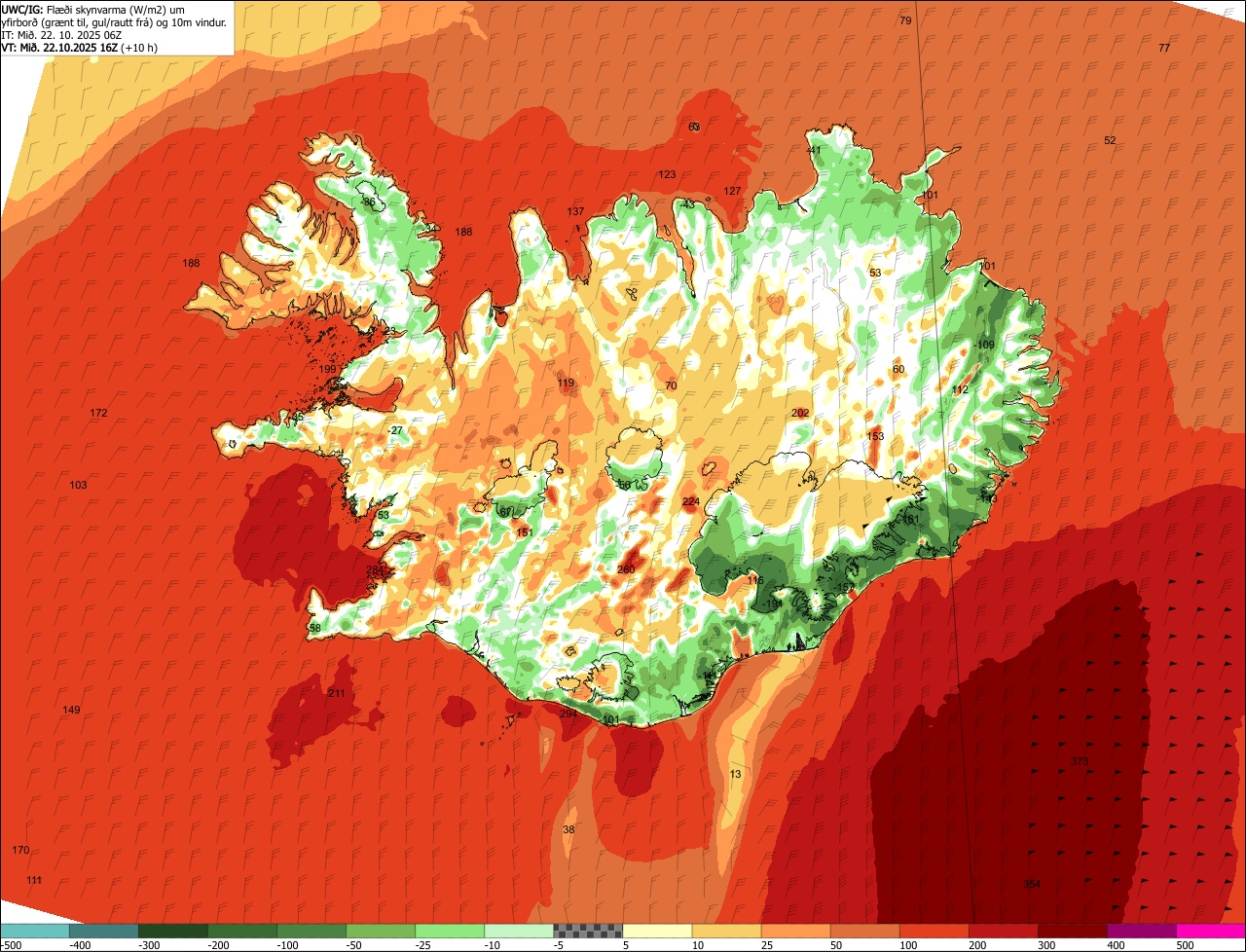Click the -50 to -25 light green swatch
1246x952 pixels.
(x=381, y=931)
